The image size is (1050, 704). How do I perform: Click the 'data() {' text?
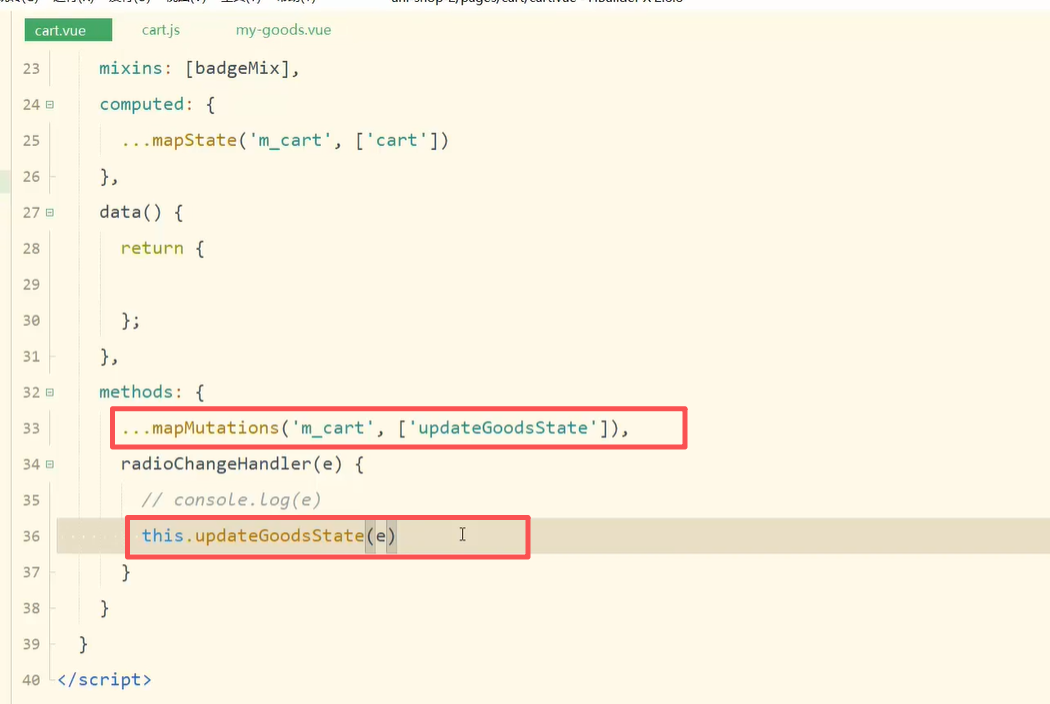(141, 212)
